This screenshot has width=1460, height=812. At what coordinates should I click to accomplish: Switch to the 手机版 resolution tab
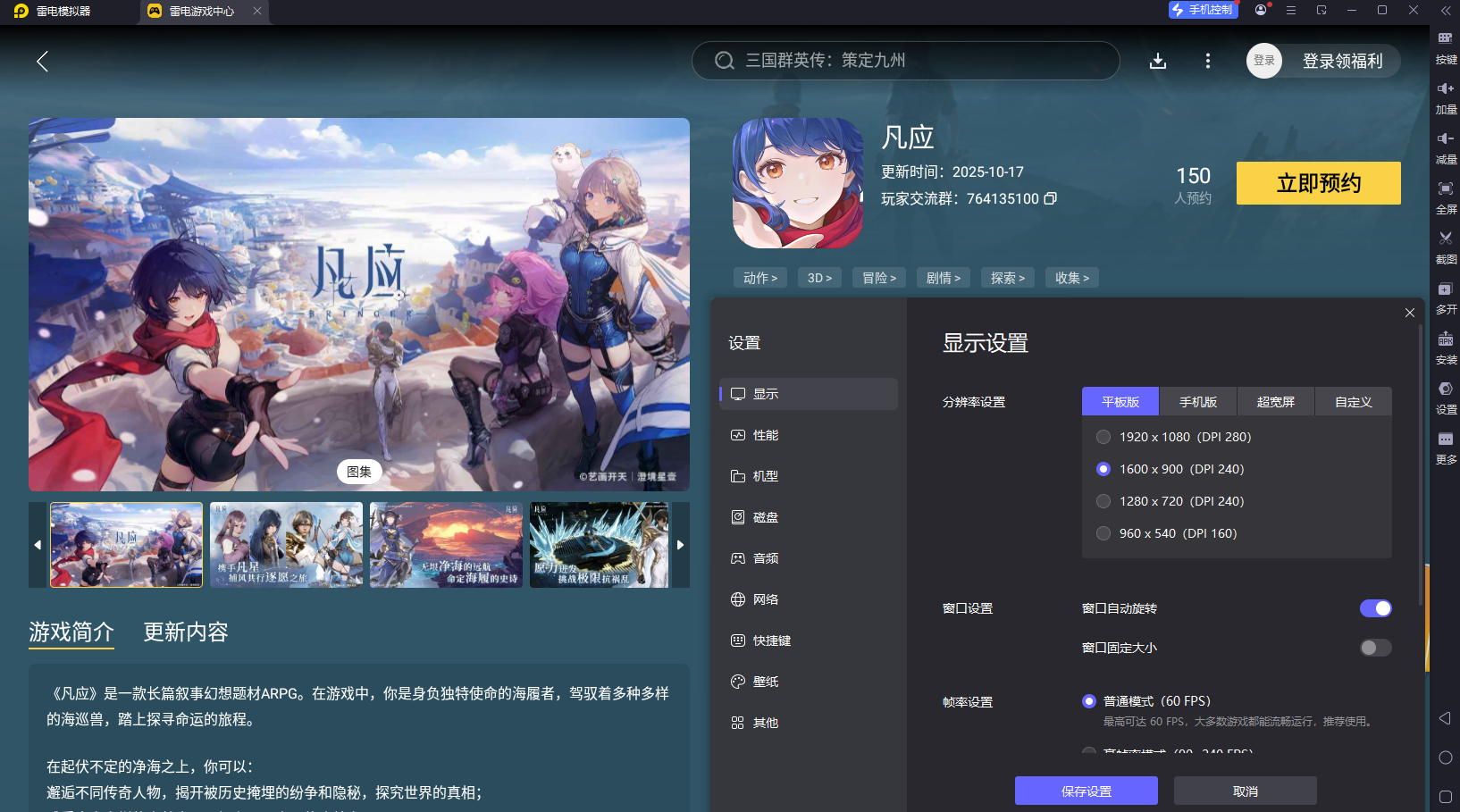[1197, 401]
